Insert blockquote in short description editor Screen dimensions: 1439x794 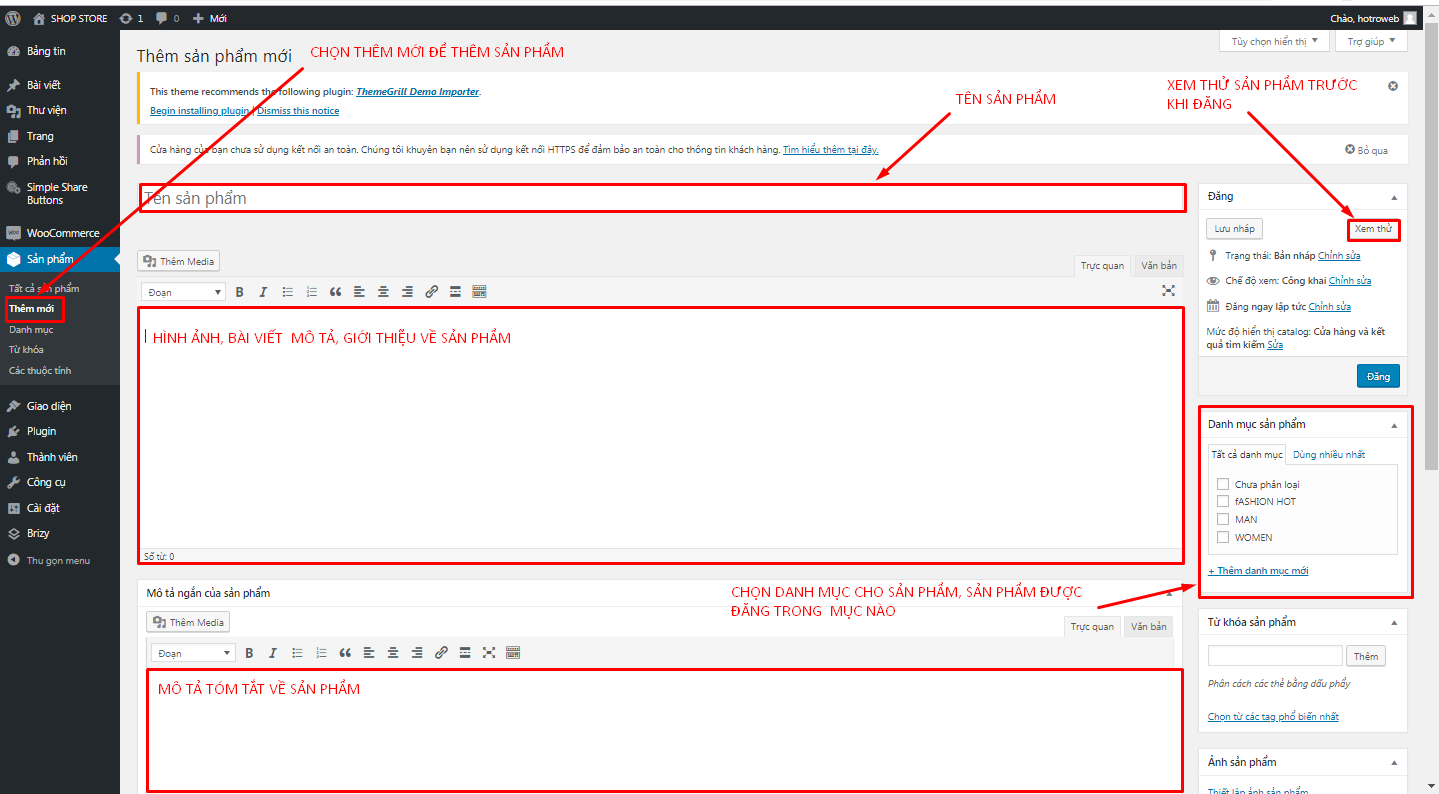coord(345,652)
